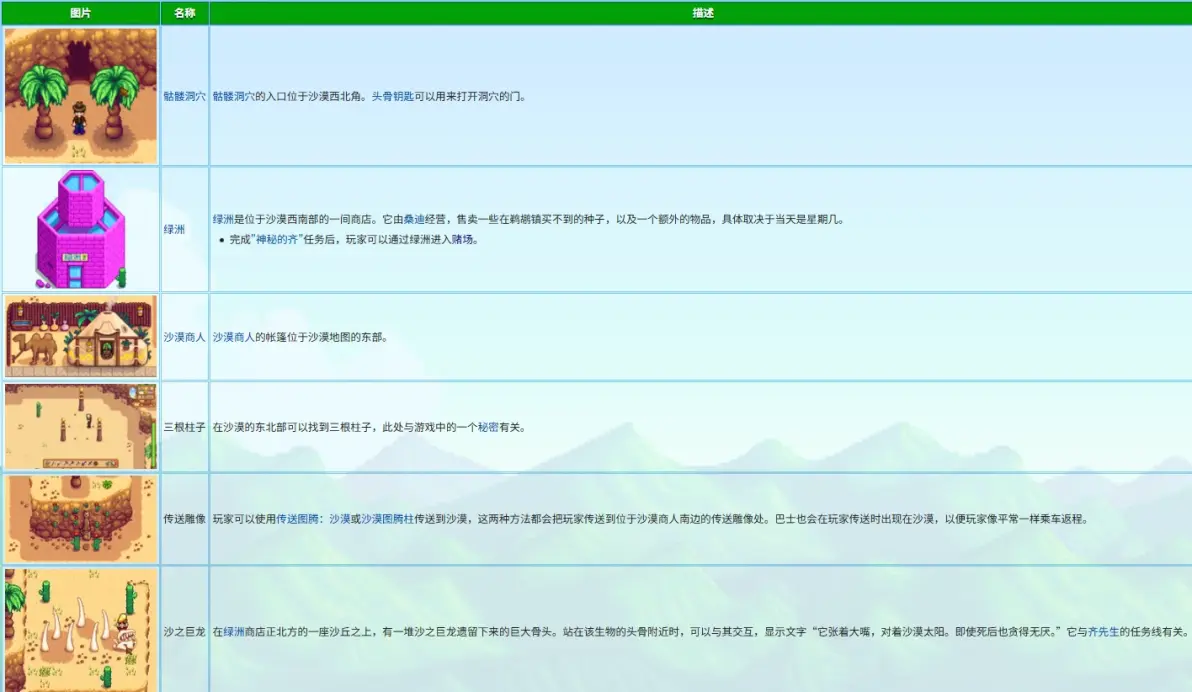Click the 骷髅洞穴 link in the 名称 column
Image resolution: width=1192 pixels, height=692 pixels.
click(185, 97)
